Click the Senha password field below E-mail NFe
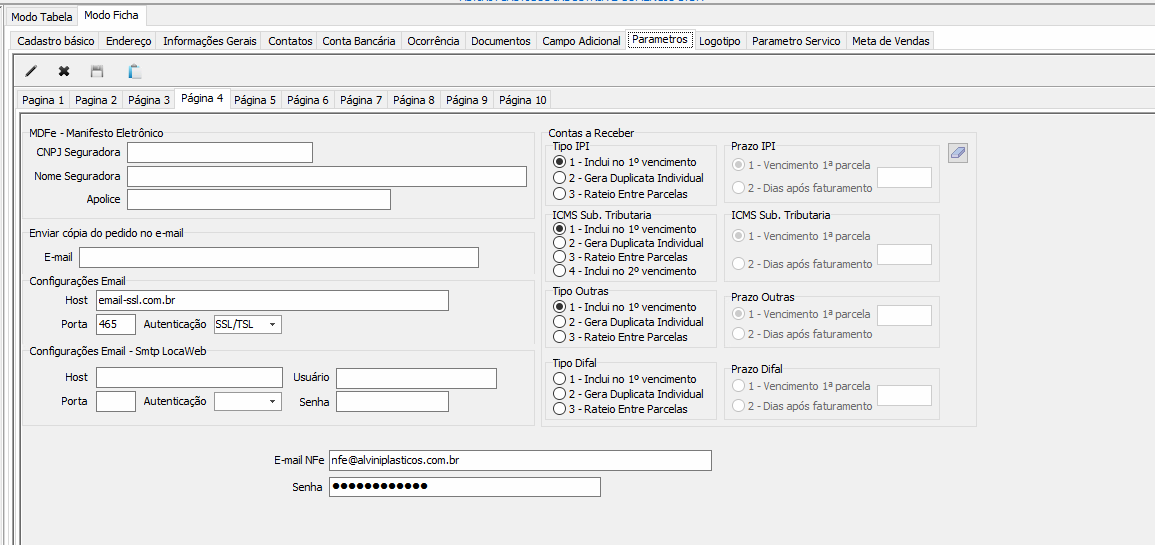The image size is (1155, 545). 465,487
